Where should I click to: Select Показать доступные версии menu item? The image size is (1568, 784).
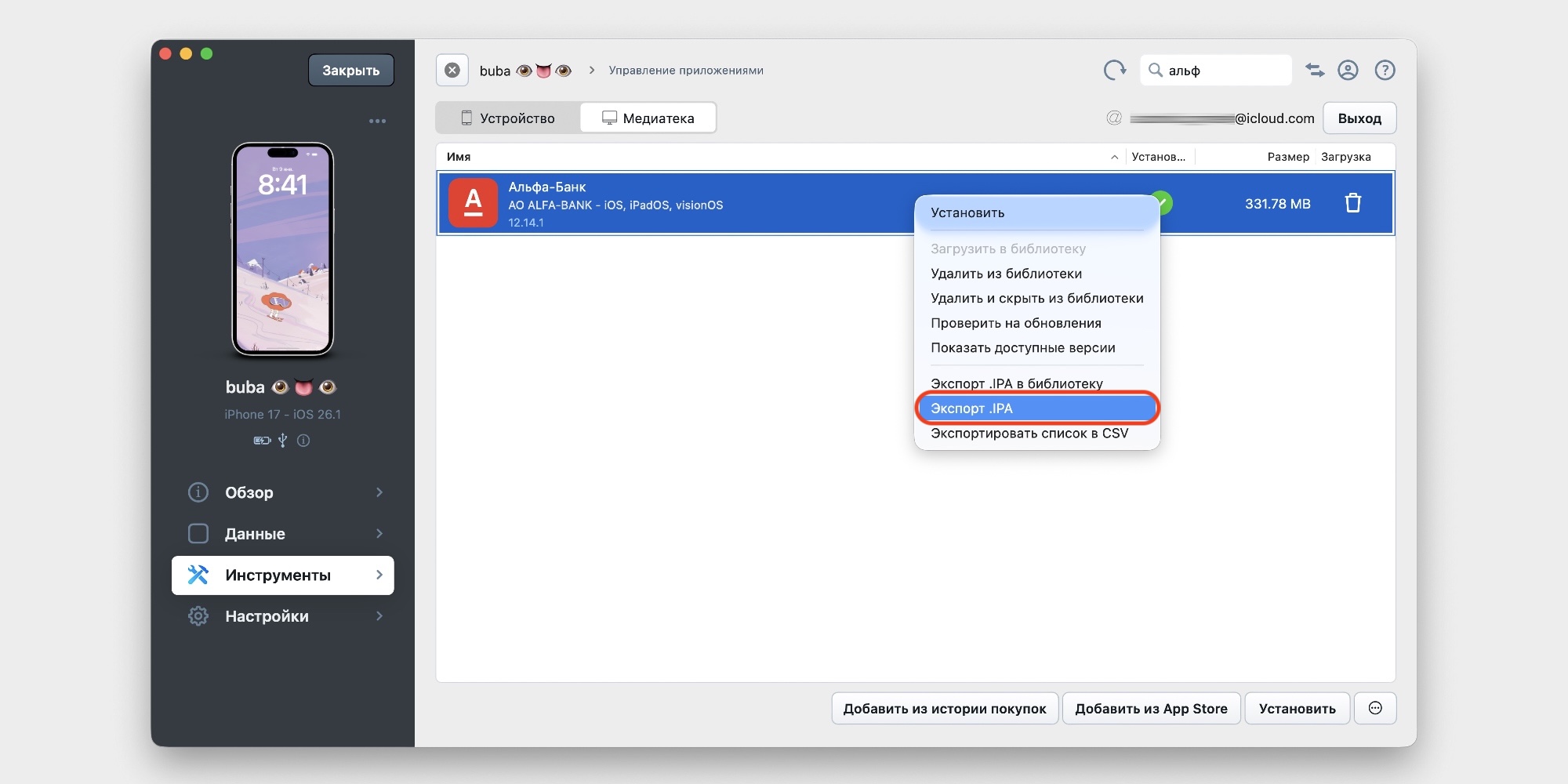click(1022, 348)
